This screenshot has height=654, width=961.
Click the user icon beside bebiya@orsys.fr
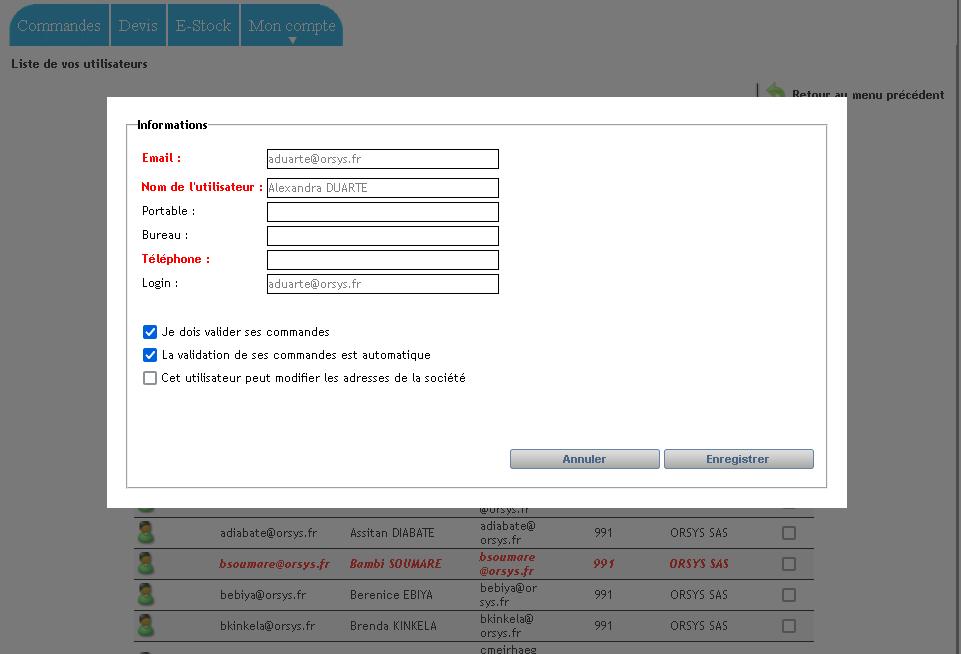point(147,594)
